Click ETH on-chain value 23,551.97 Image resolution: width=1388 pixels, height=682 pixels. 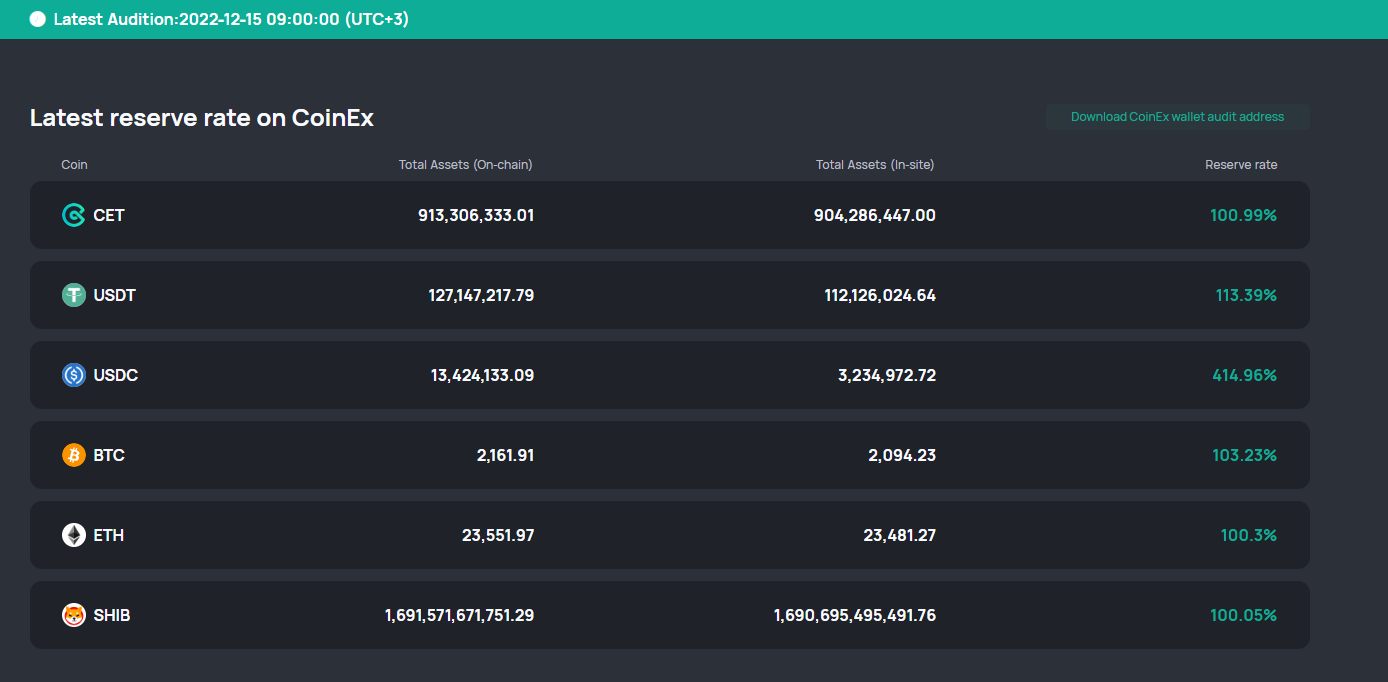click(x=498, y=535)
